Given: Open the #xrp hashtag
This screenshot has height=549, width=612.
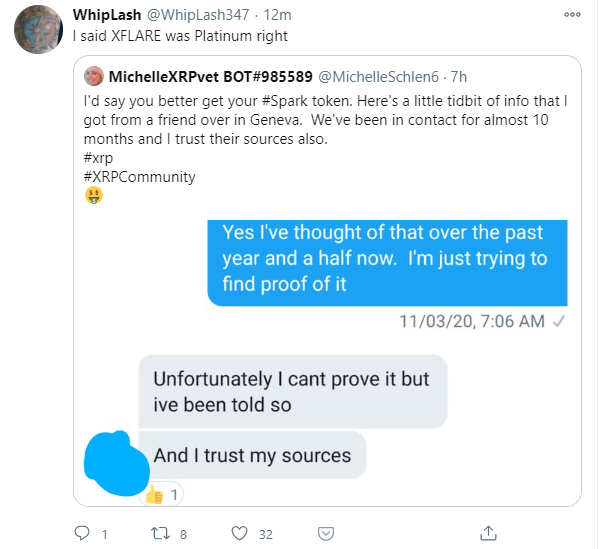Looking at the screenshot, I should coord(100,158).
